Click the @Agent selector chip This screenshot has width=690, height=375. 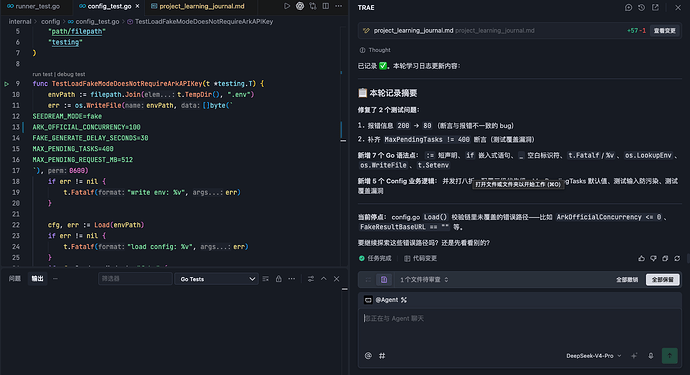pos(385,300)
